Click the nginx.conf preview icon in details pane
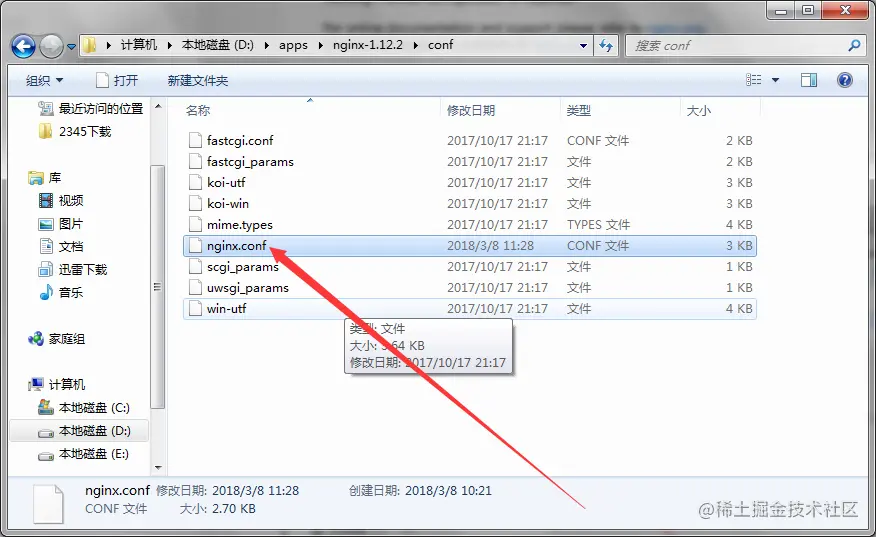This screenshot has height=537, width=876. [49, 504]
